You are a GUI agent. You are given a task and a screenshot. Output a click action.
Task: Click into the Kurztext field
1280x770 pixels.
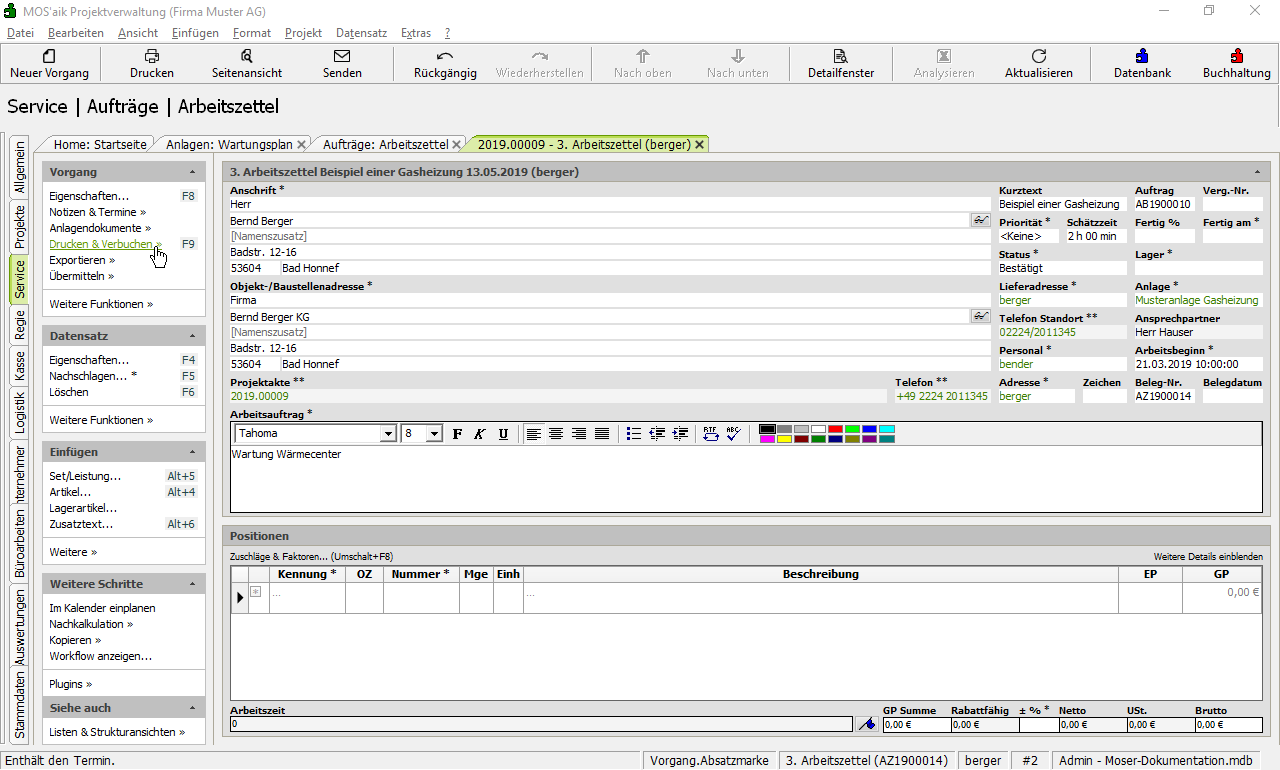[x=1060, y=204]
